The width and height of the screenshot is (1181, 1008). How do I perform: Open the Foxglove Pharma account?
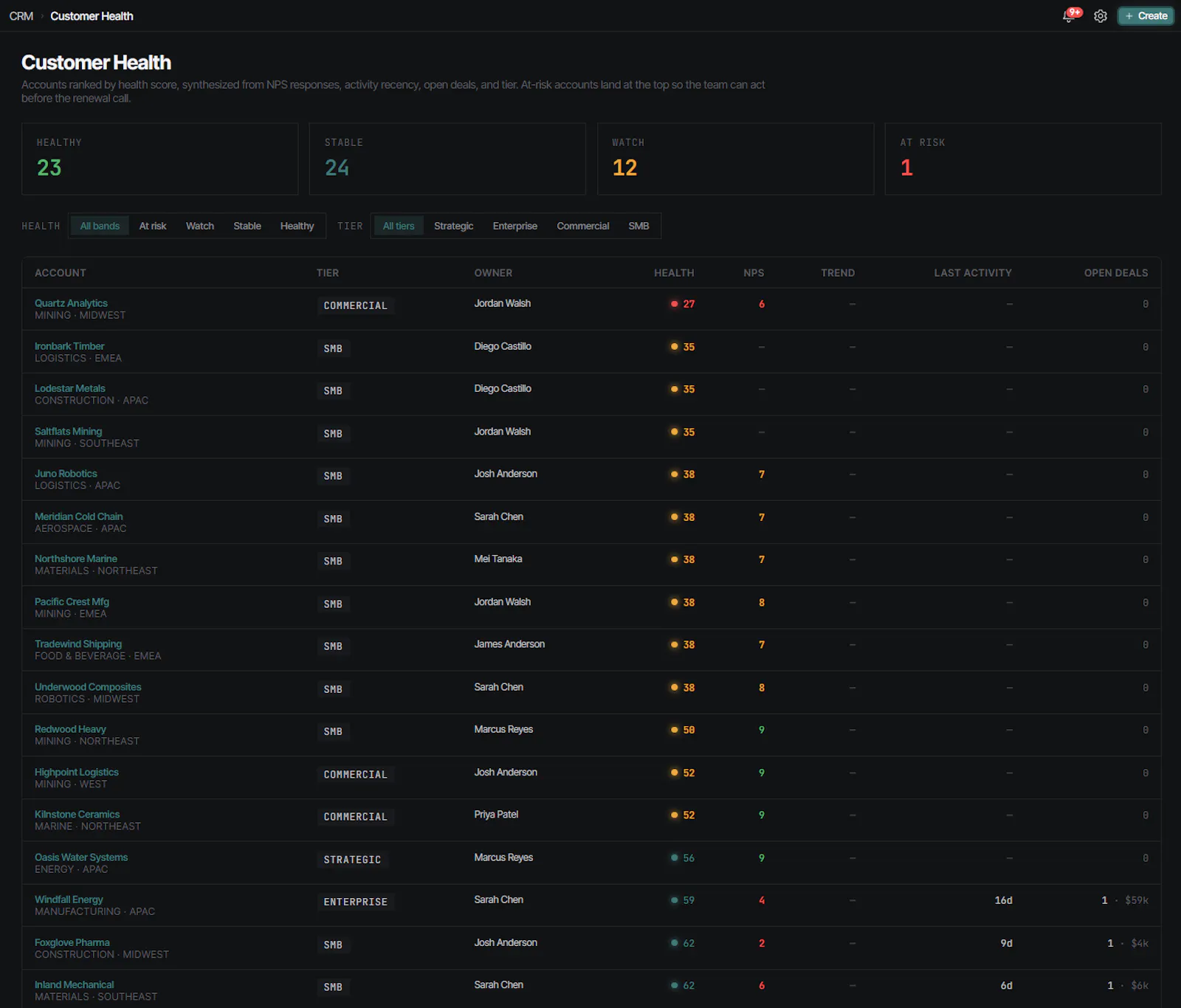[72, 942]
